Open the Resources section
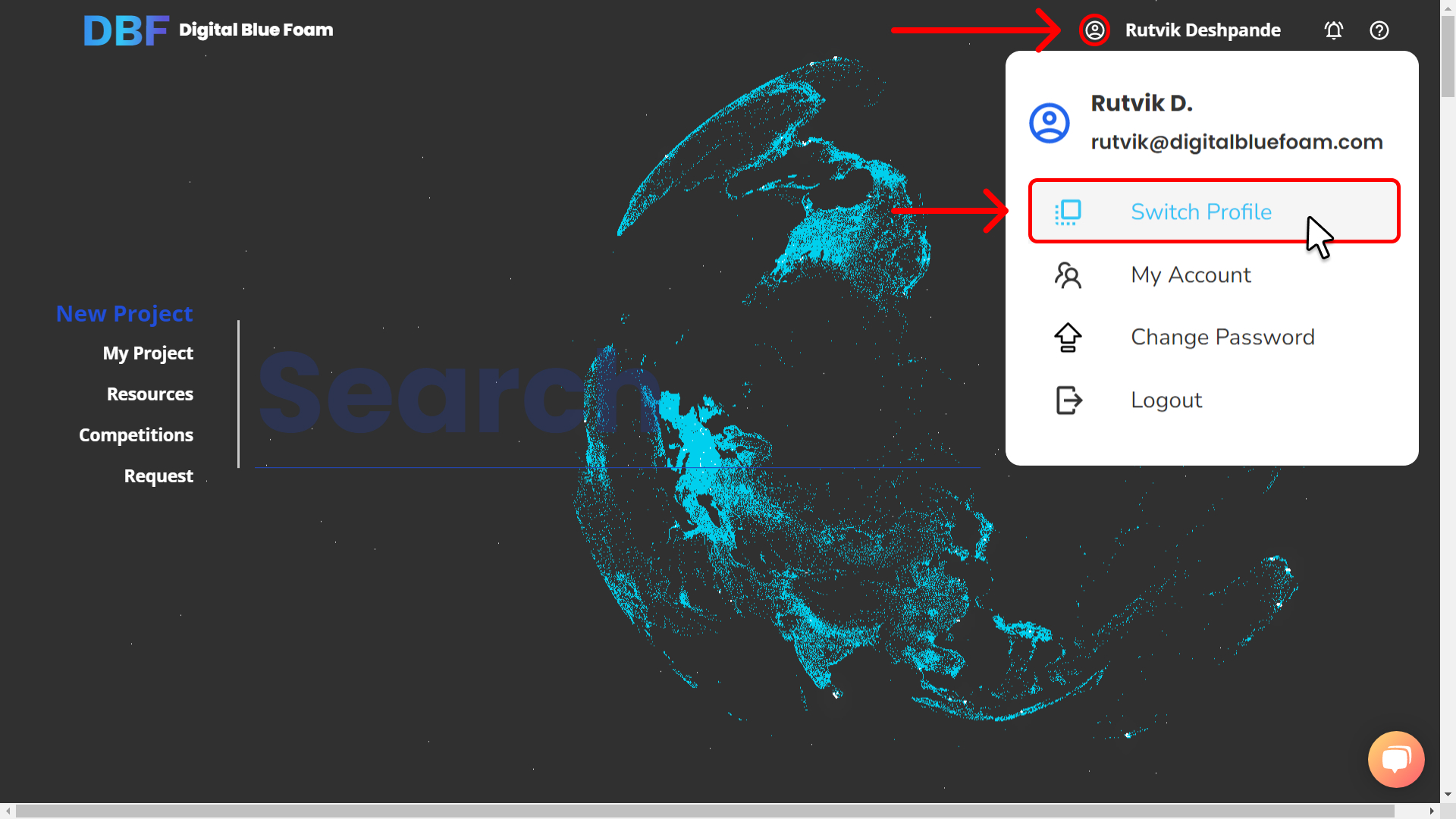The image size is (1456, 819). (x=149, y=394)
